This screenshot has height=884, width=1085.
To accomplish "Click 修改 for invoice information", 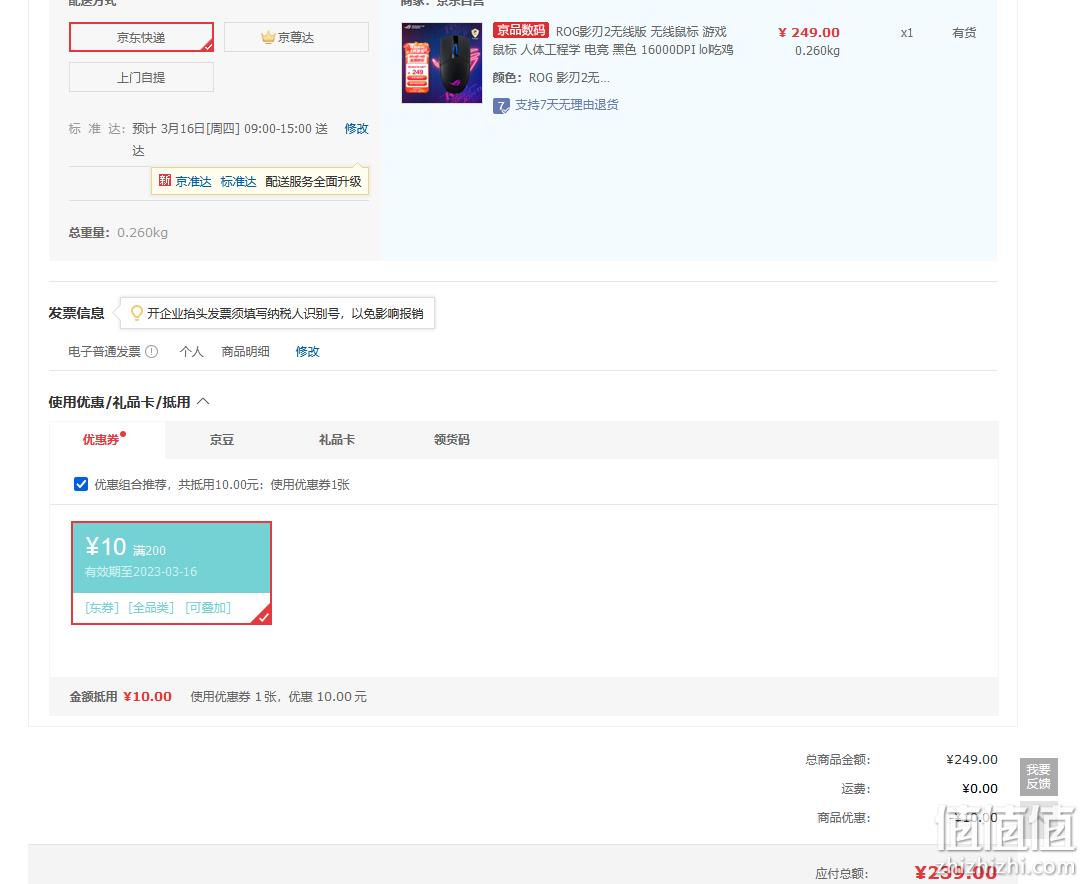I will tap(307, 351).
